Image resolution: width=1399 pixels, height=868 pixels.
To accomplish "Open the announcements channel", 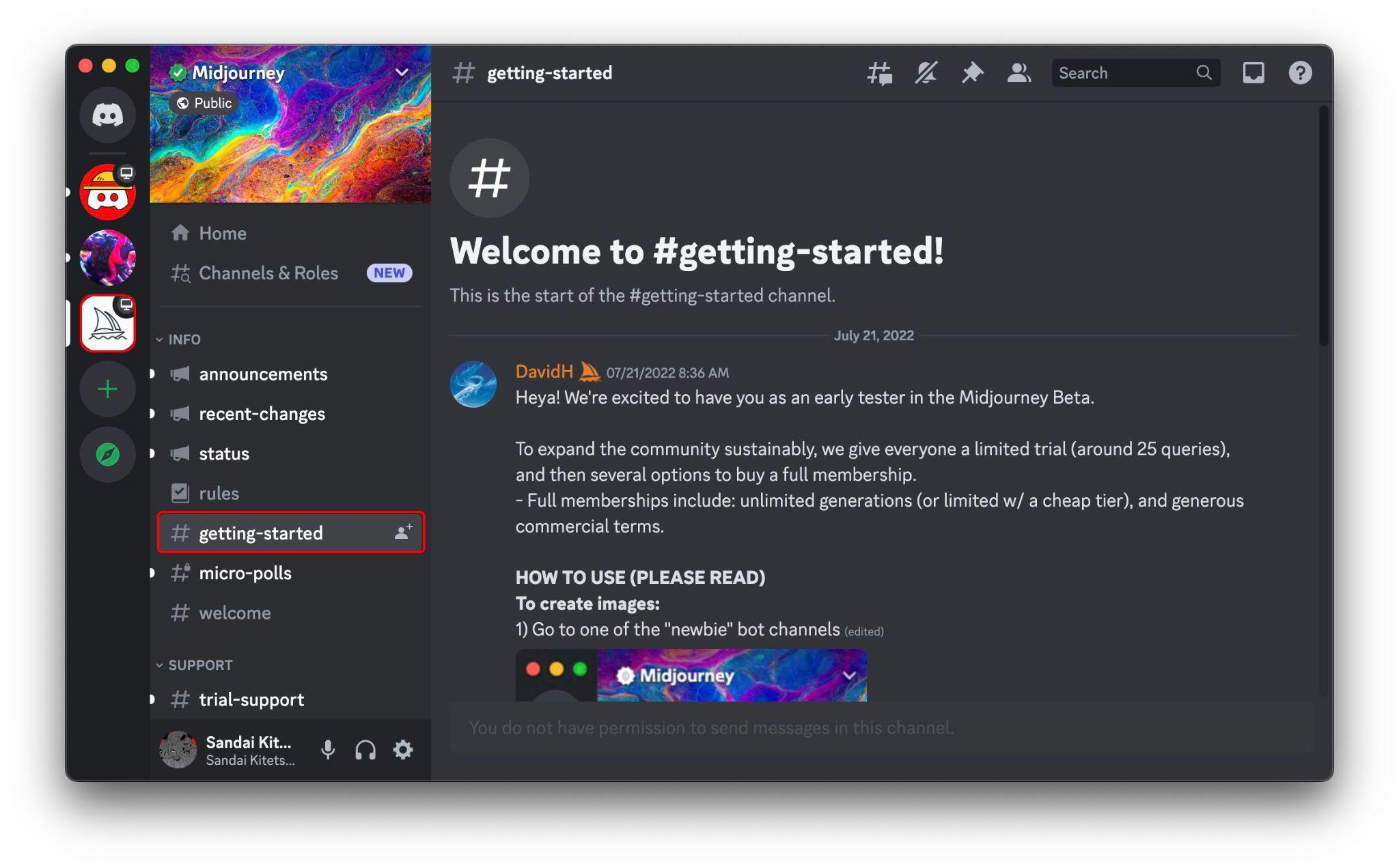I will 290,374.
